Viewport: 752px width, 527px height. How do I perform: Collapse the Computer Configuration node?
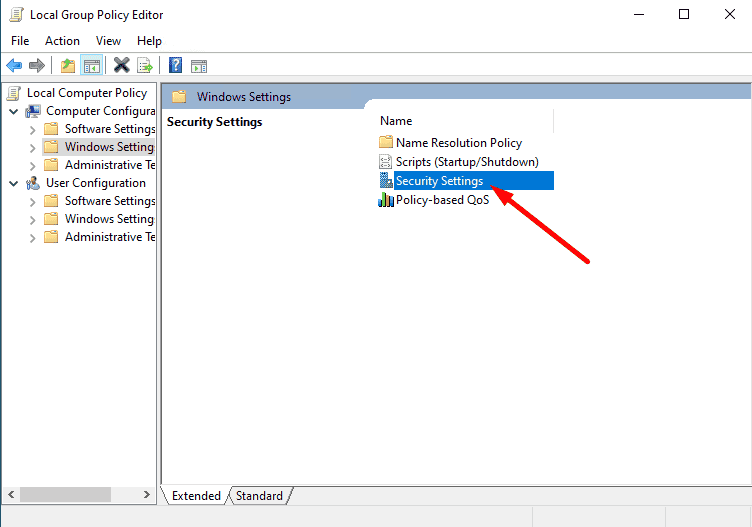coord(14,112)
